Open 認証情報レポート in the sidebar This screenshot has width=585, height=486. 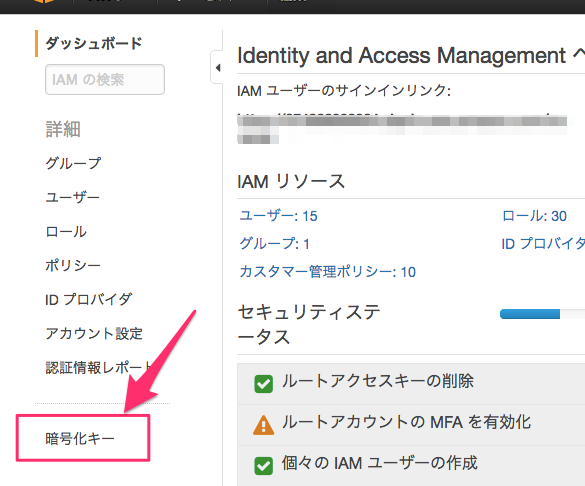pos(98,367)
